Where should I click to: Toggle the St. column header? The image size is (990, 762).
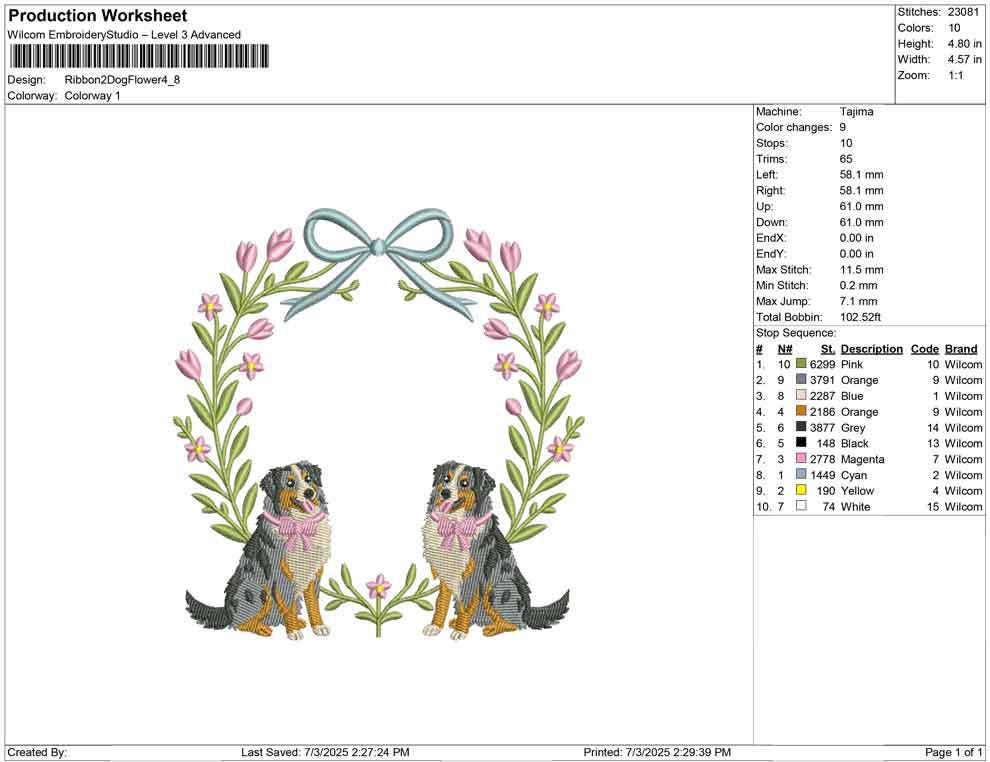[x=826, y=348]
